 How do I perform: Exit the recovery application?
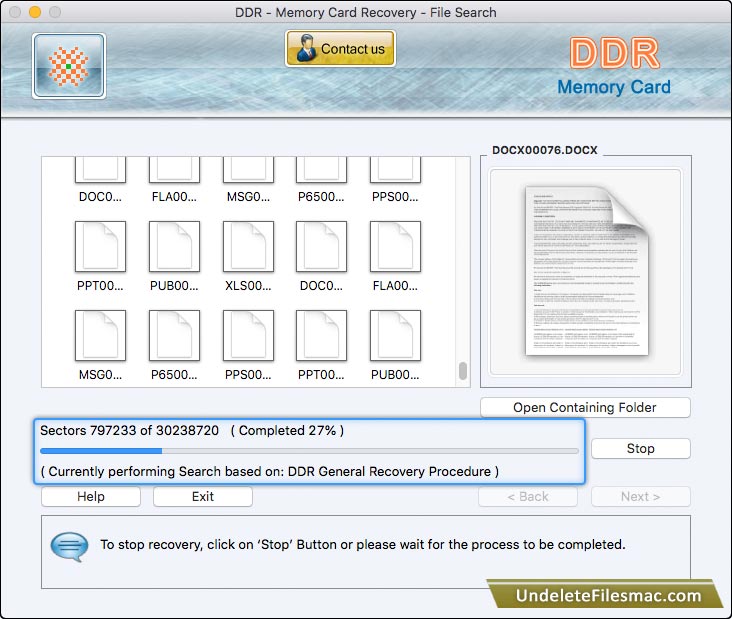tap(203, 496)
